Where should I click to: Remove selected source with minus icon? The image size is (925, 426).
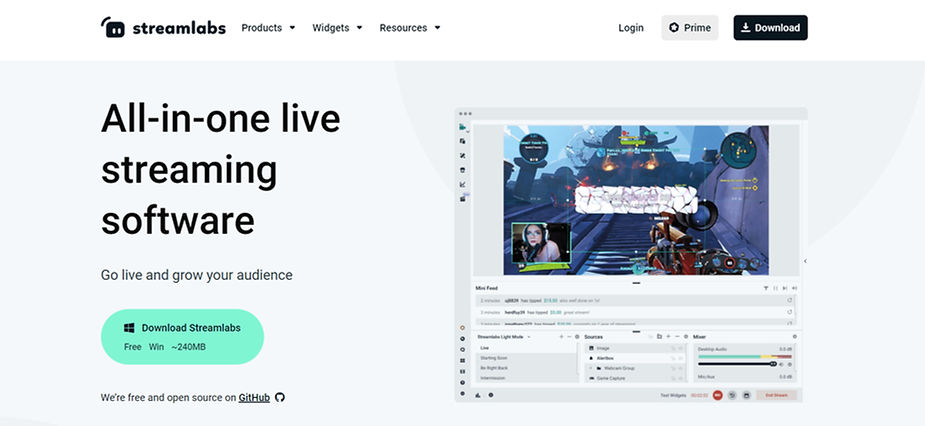click(676, 336)
